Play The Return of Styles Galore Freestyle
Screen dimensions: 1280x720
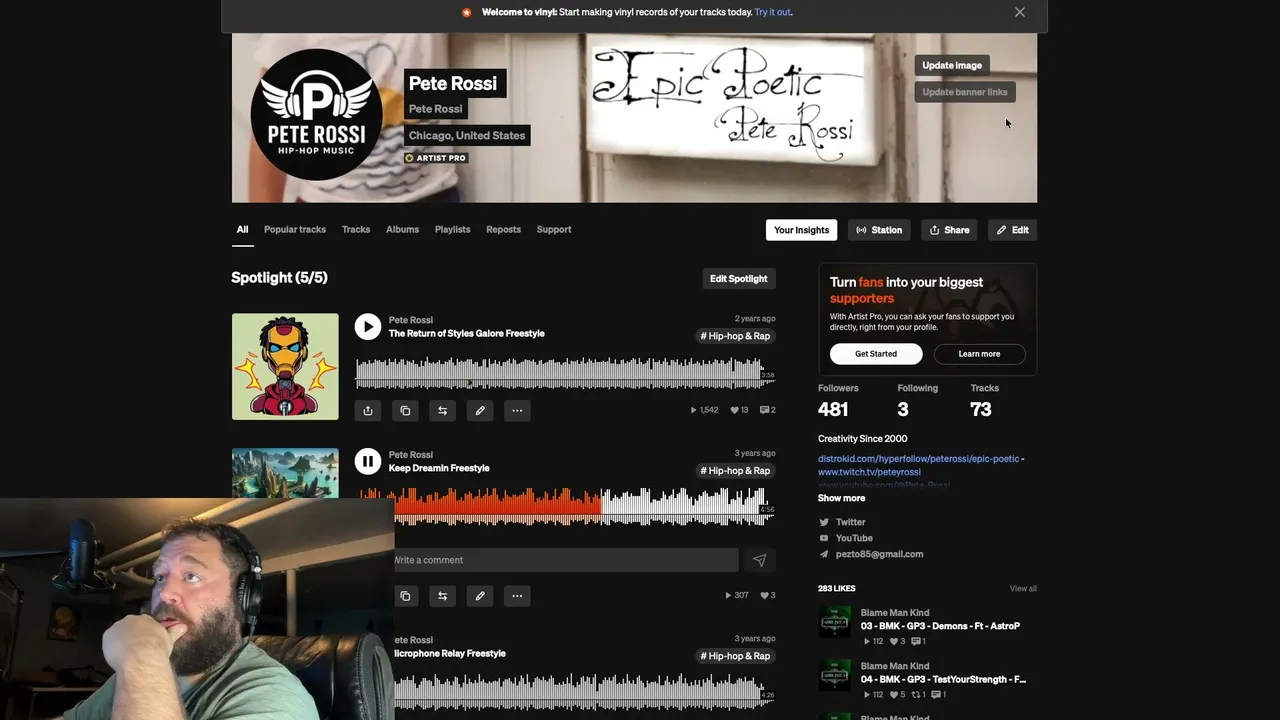click(x=368, y=327)
